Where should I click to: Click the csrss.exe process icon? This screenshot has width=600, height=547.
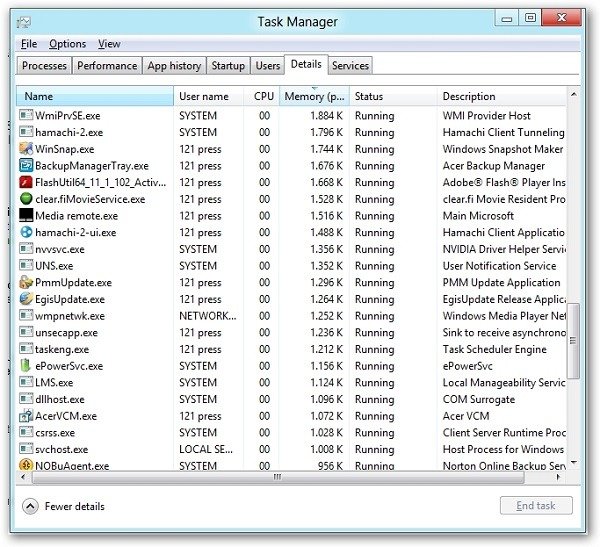point(26,432)
